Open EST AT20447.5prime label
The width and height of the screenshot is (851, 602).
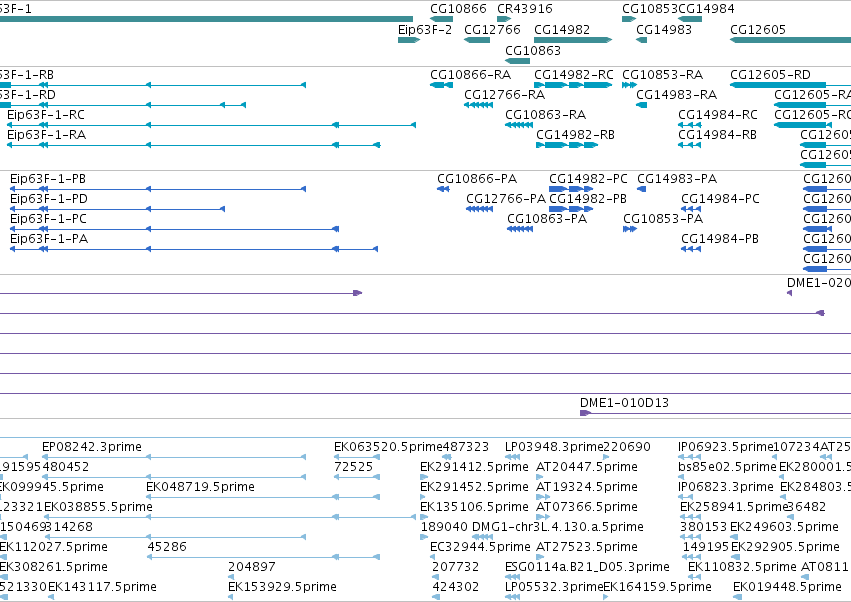point(587,467)
